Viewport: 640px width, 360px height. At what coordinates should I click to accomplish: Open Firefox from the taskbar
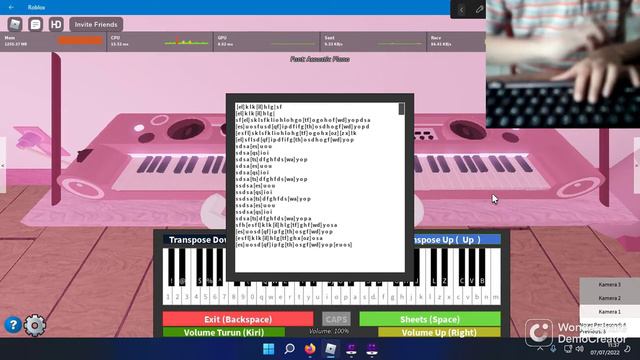click(x=310, y=349)
